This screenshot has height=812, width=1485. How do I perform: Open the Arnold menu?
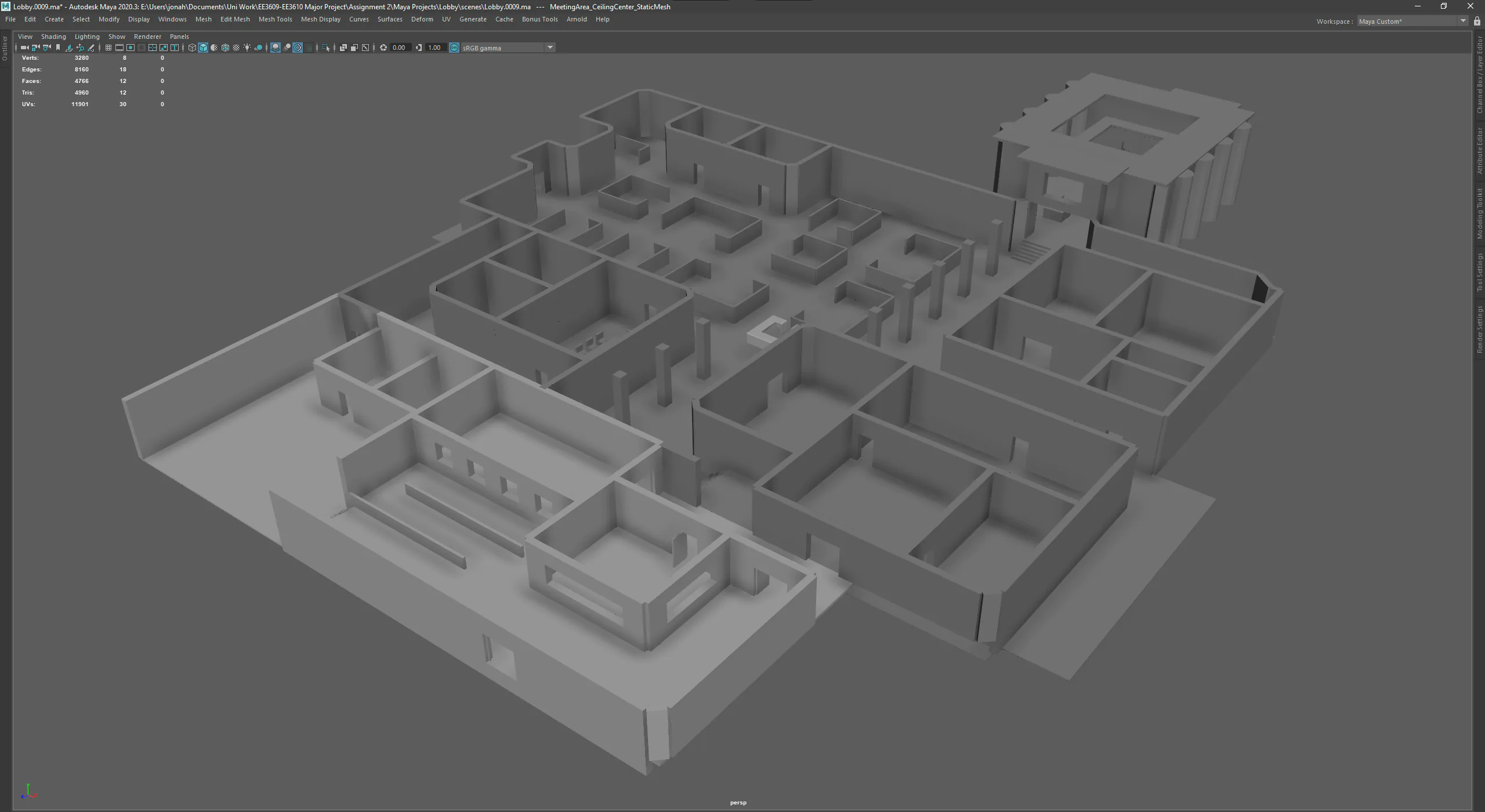point(576,19)
